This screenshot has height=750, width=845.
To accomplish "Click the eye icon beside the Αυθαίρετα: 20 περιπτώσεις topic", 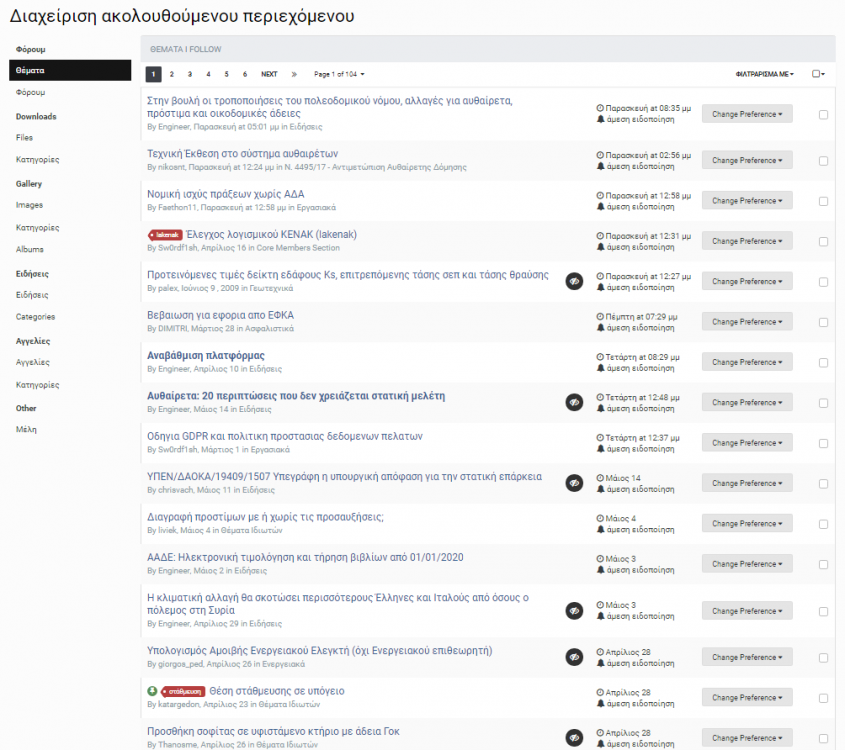I will (x=574, y=402).
